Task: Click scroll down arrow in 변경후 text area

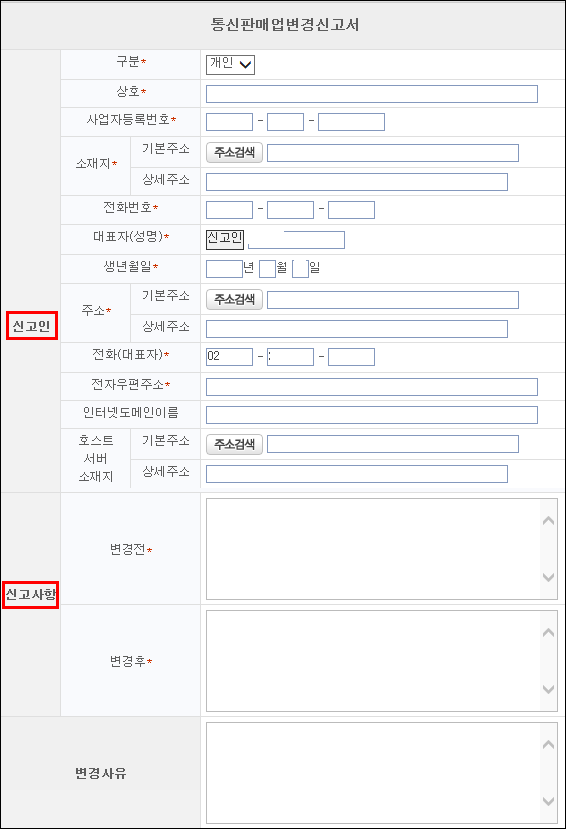Action: pos(549,689)
